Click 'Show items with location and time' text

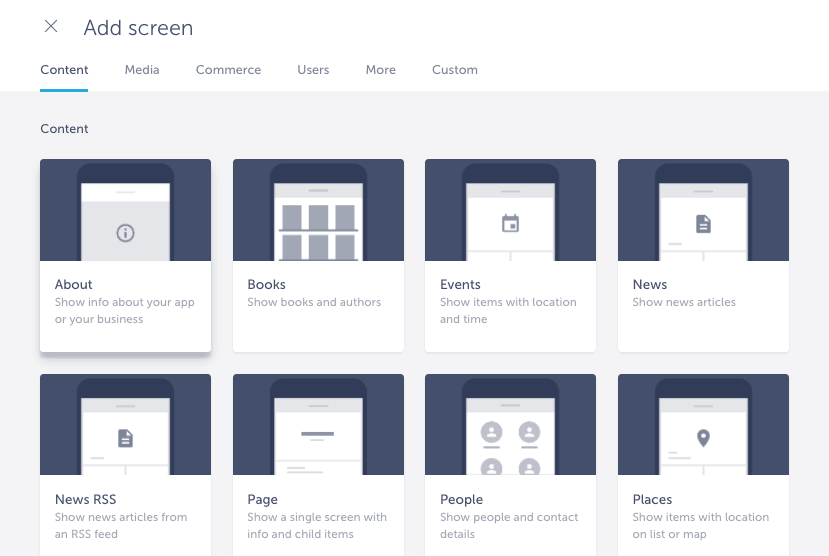click(x=508, y=310)
